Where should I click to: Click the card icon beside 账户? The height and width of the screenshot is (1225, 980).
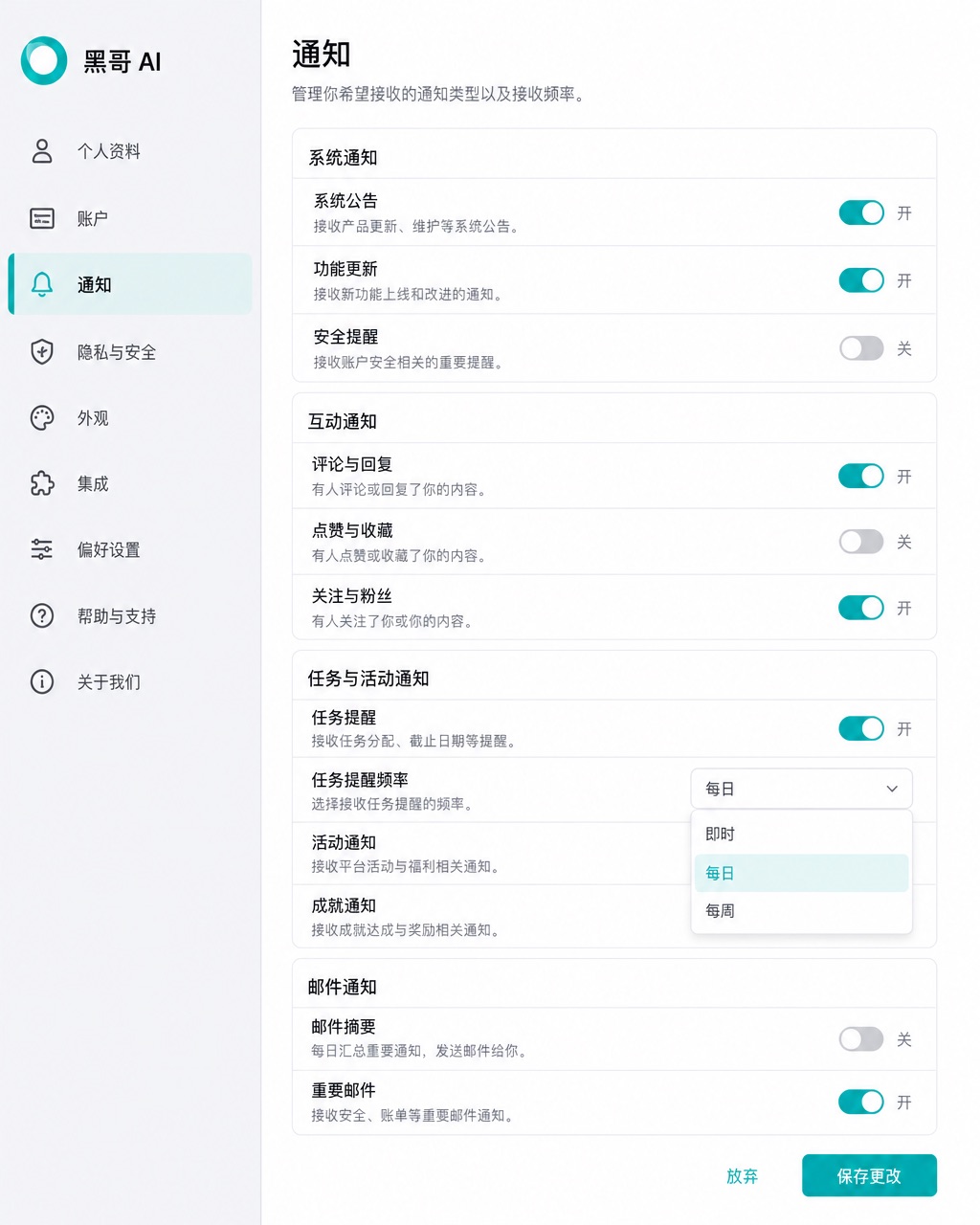(42, 218)
